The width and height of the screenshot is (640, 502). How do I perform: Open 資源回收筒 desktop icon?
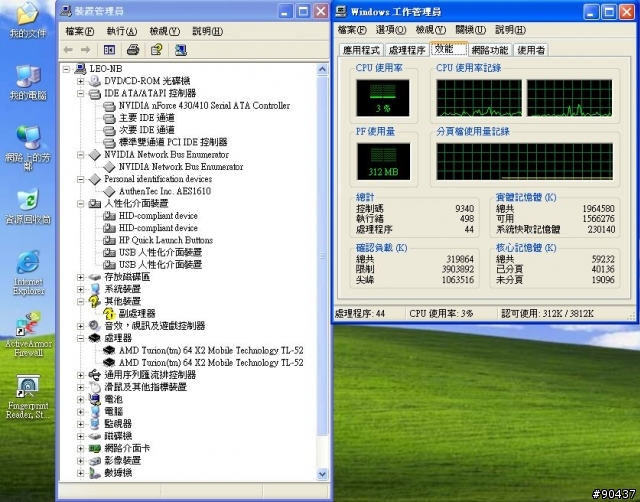point(28,206)
